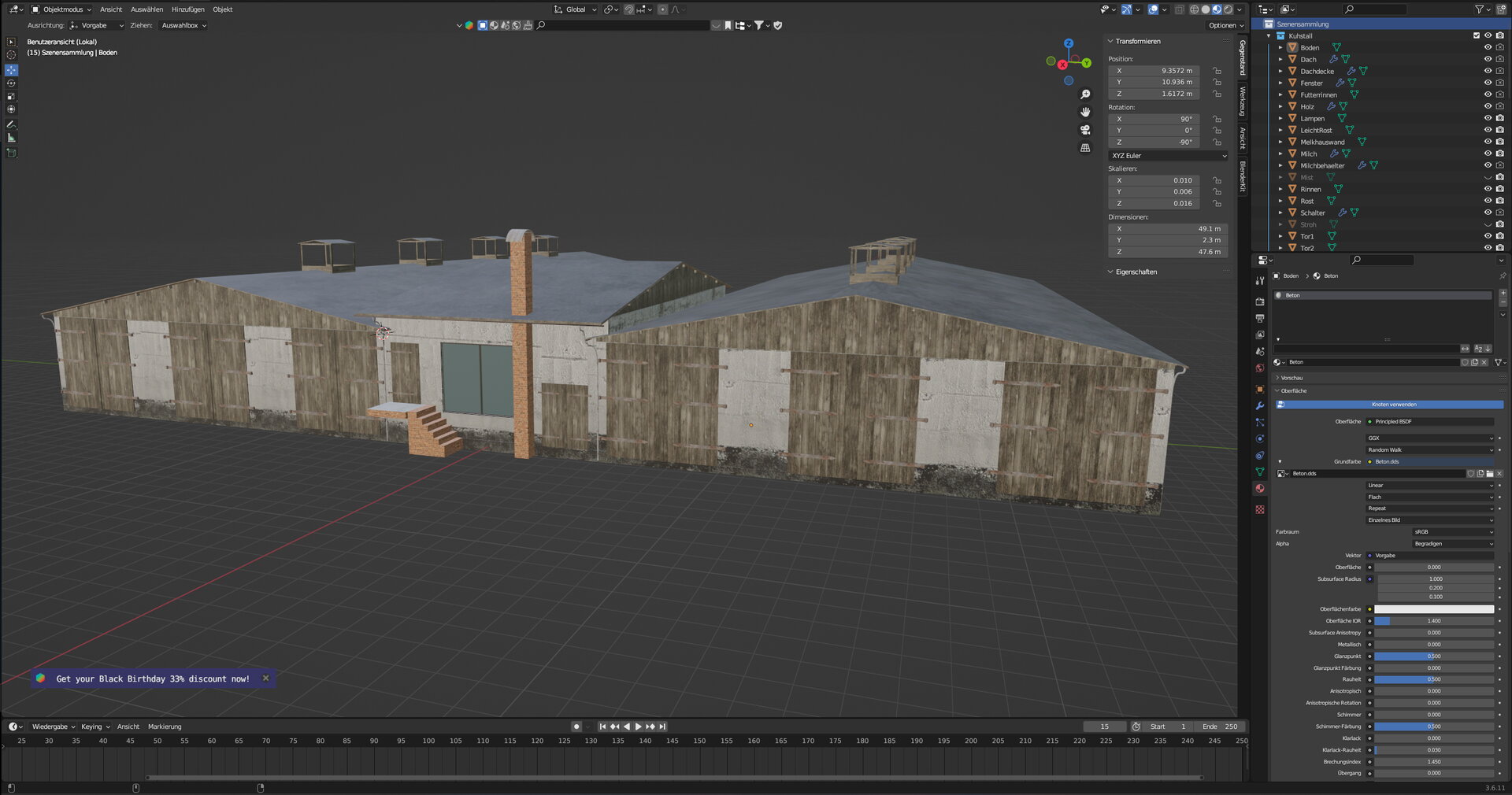Open the Objektmodus mode dropdown

[61, 9]
